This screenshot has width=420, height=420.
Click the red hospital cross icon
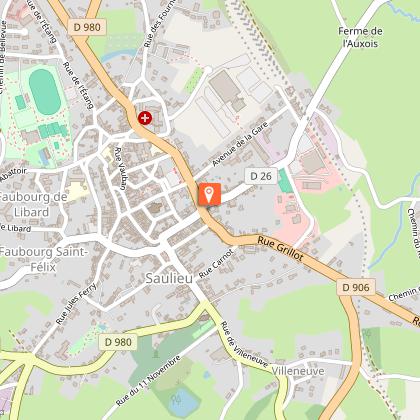[x=145, y=118]
